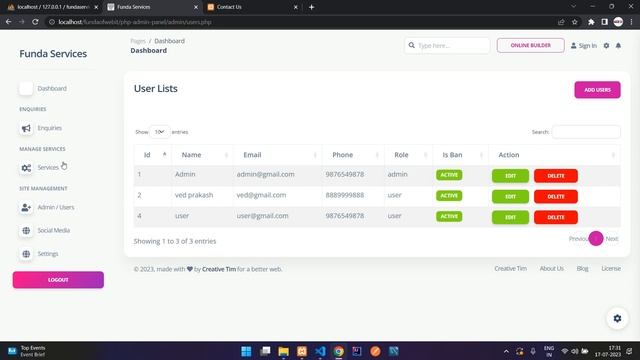Open the Windows Start menu
This screenshot has width=640, height=360.
246,351
